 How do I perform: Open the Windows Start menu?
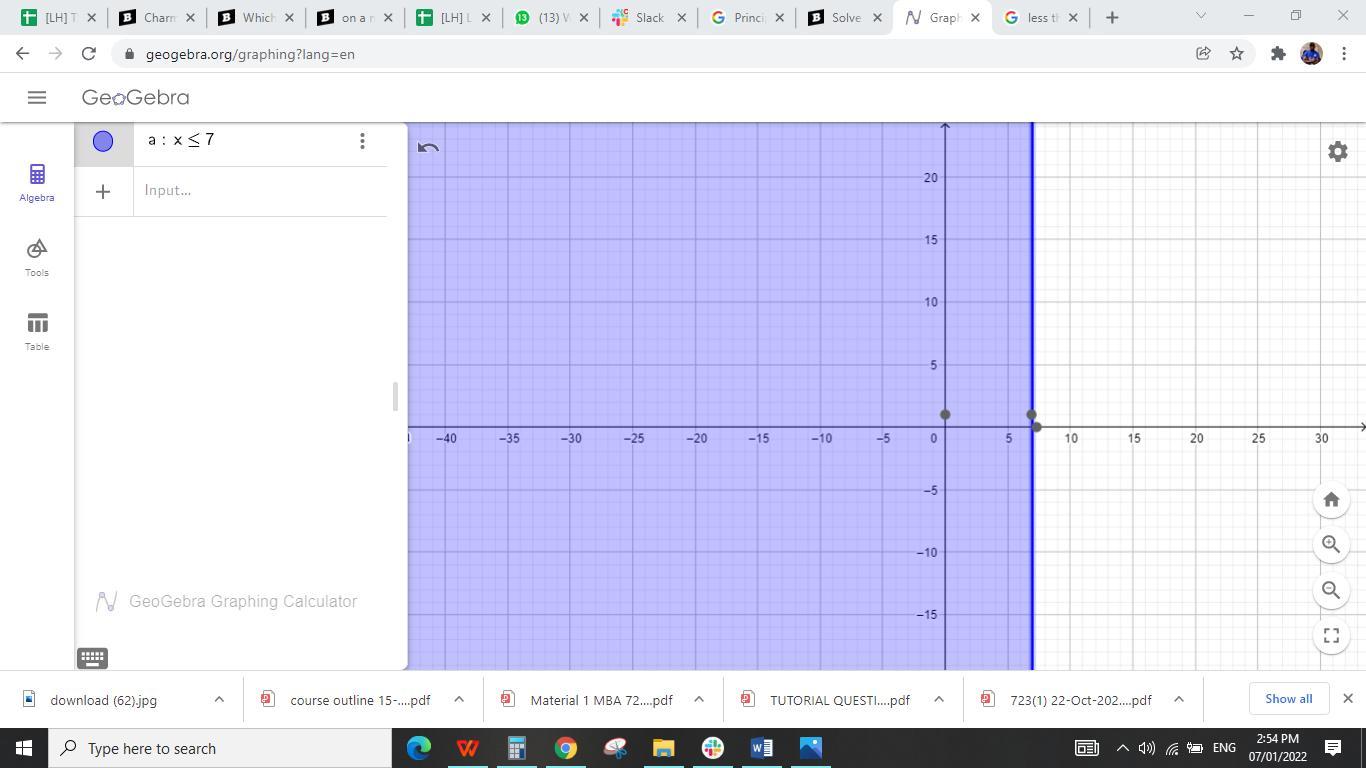24,748
